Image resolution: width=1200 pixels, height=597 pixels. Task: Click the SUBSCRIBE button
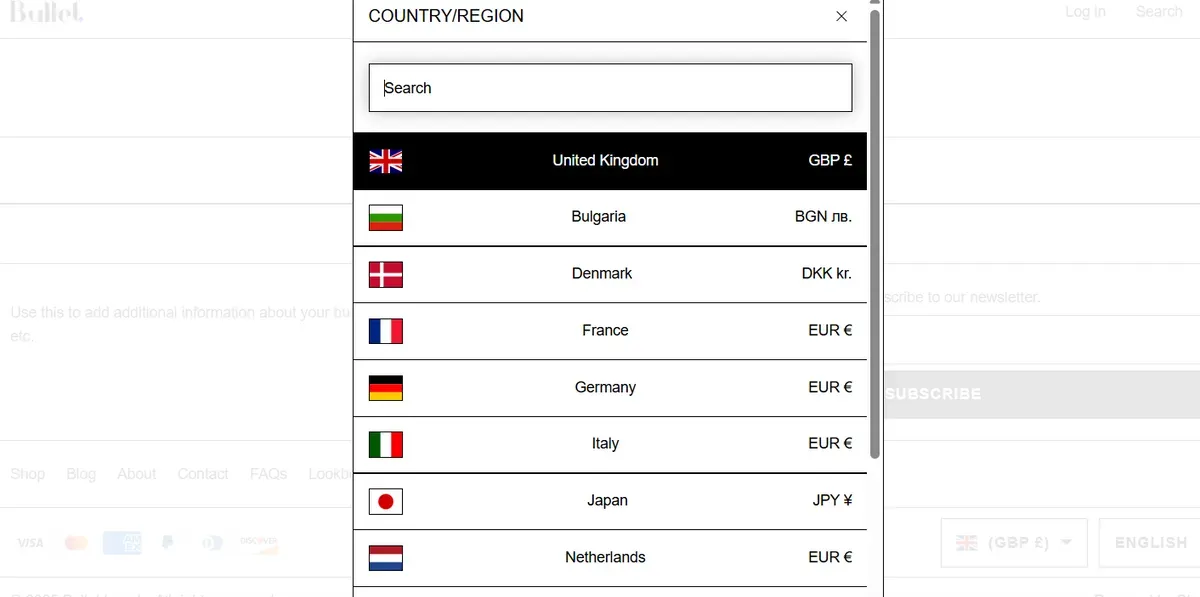coord(932,394)
